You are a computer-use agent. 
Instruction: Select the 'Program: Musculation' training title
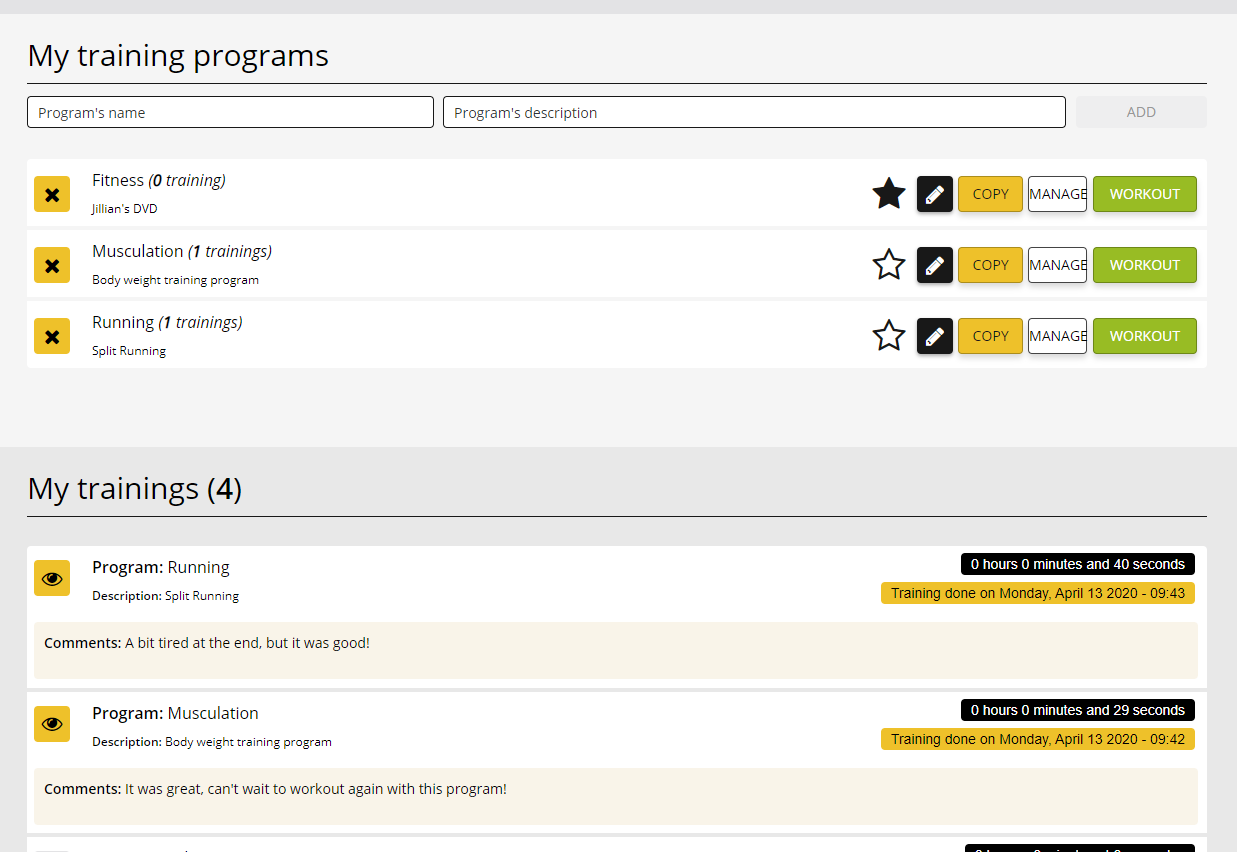(175, 713)
